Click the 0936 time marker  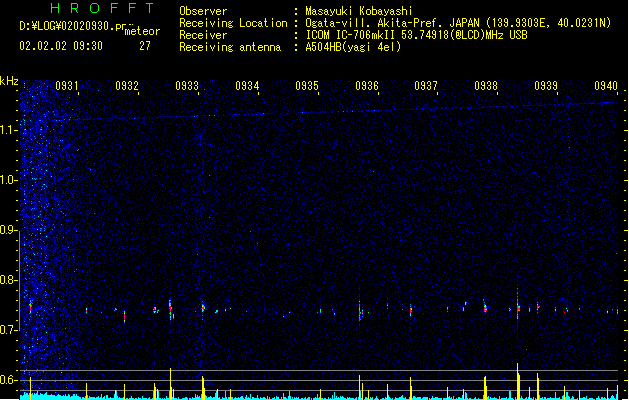(367, 86)
